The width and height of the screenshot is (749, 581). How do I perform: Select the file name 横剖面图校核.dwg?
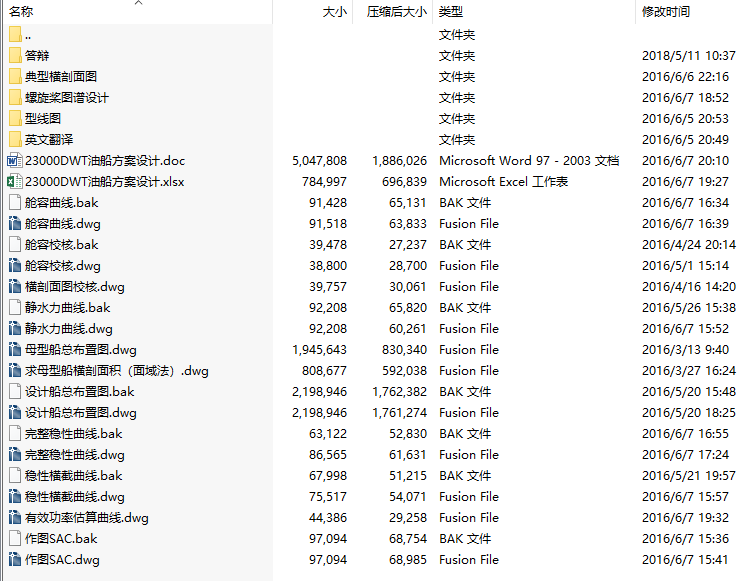point(75,287)
